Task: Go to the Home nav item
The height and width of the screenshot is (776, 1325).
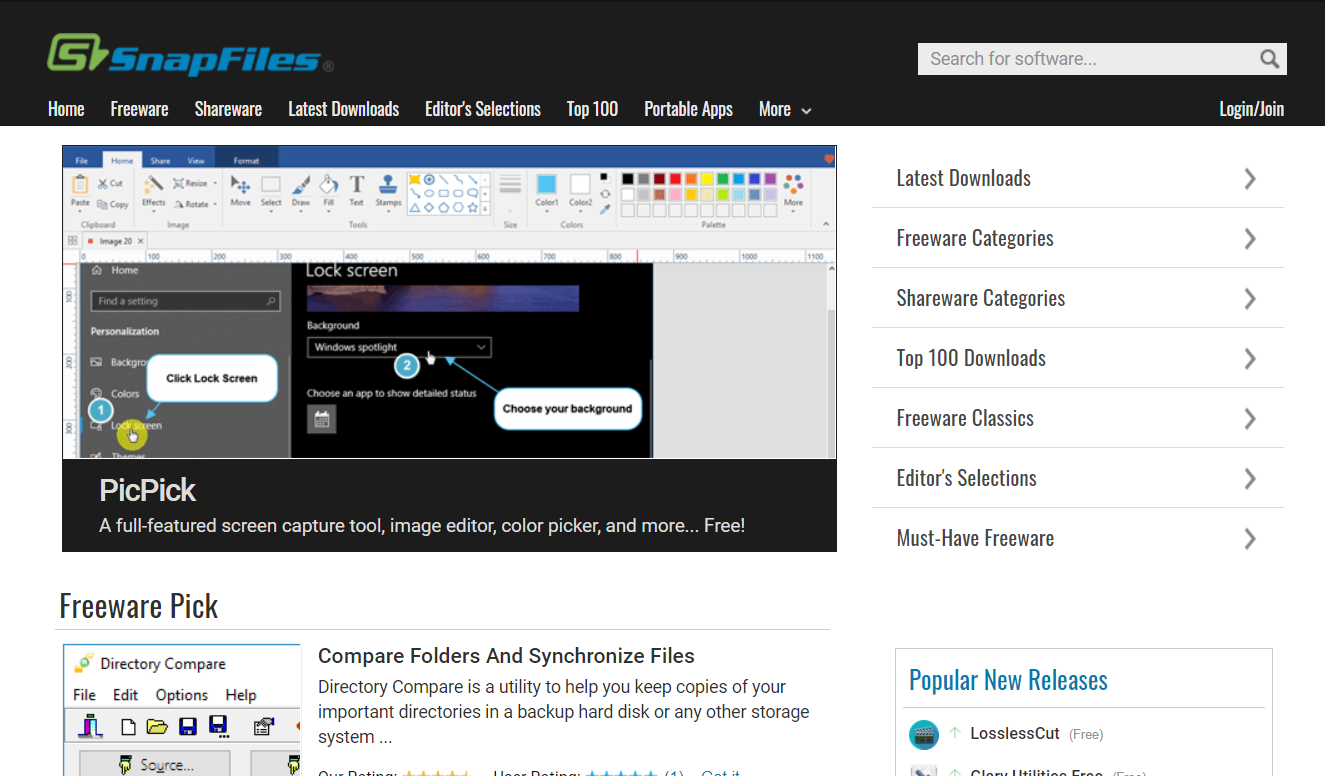Action: click(66, 109)
